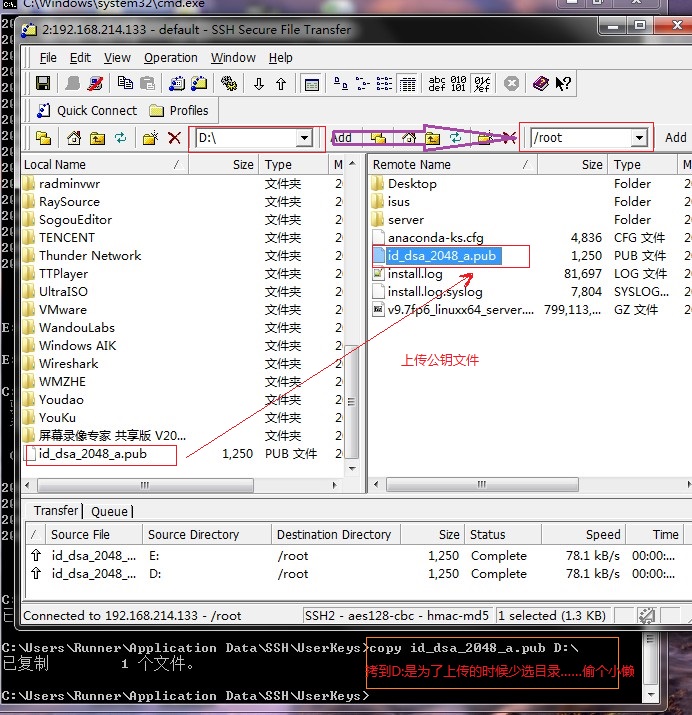Open the Operation menu
The width and height of the screenshot is (692, 715).
click(x=171, y=58)
